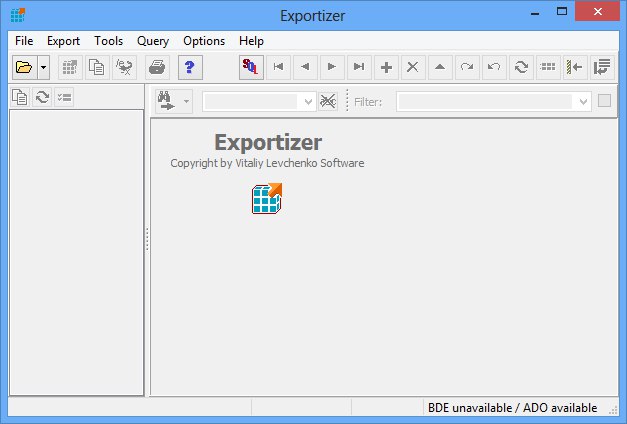This screenshot has width=627, height=424.
Task: Minimize the Exportizer window
Action: point(535,12)
